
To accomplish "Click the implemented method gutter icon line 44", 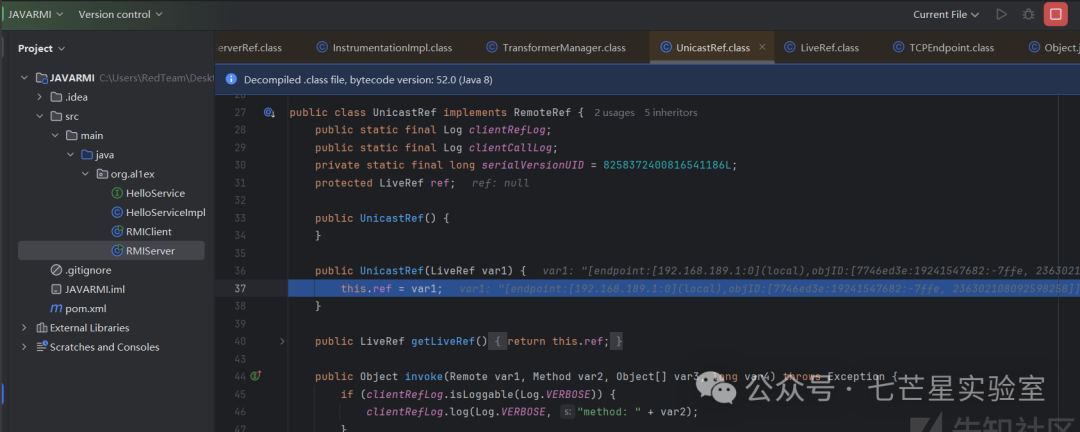I will tap(257, 376).
